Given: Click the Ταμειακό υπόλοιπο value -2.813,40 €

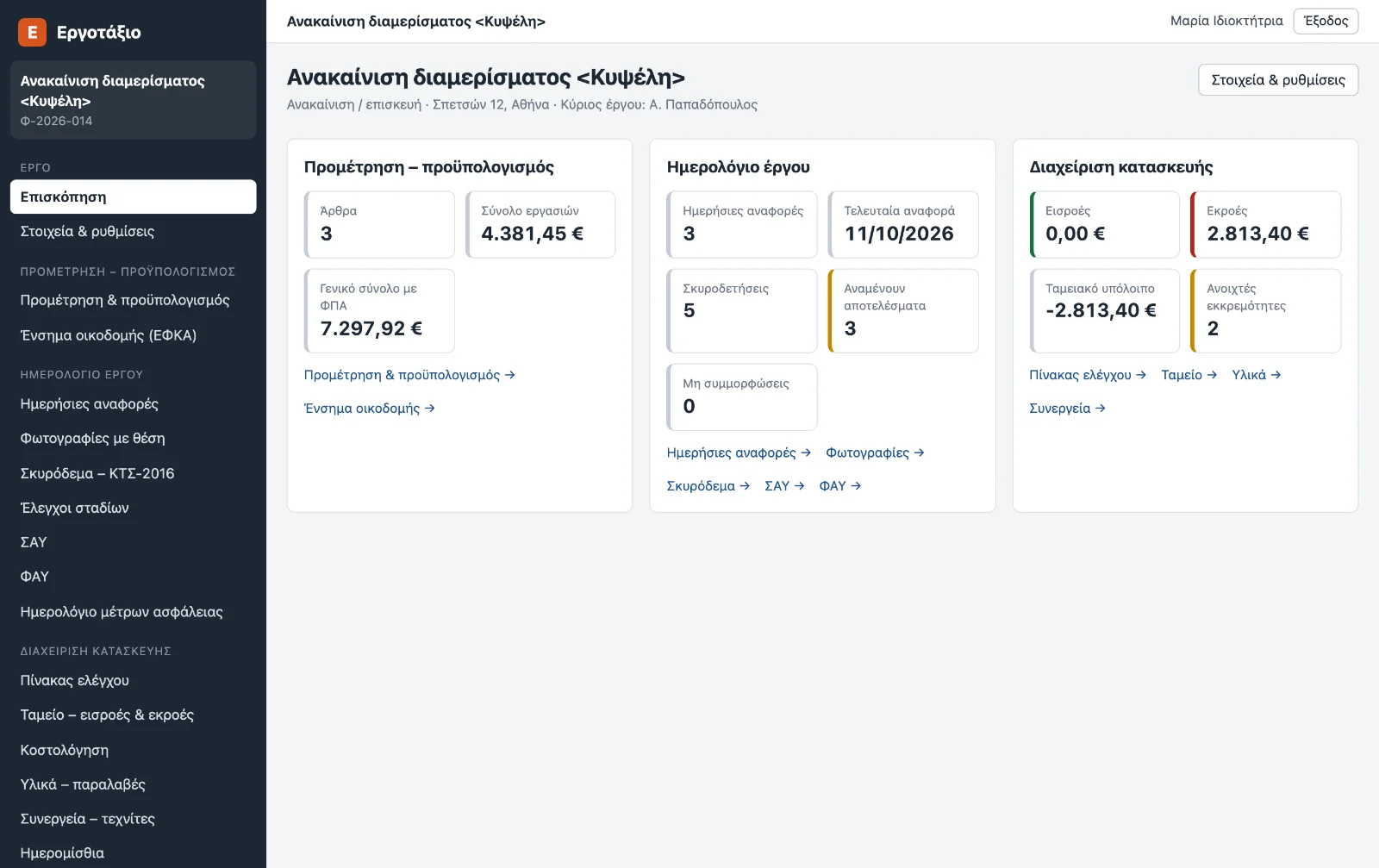Looking at the screenshot, I should [x=1101, y=310].
